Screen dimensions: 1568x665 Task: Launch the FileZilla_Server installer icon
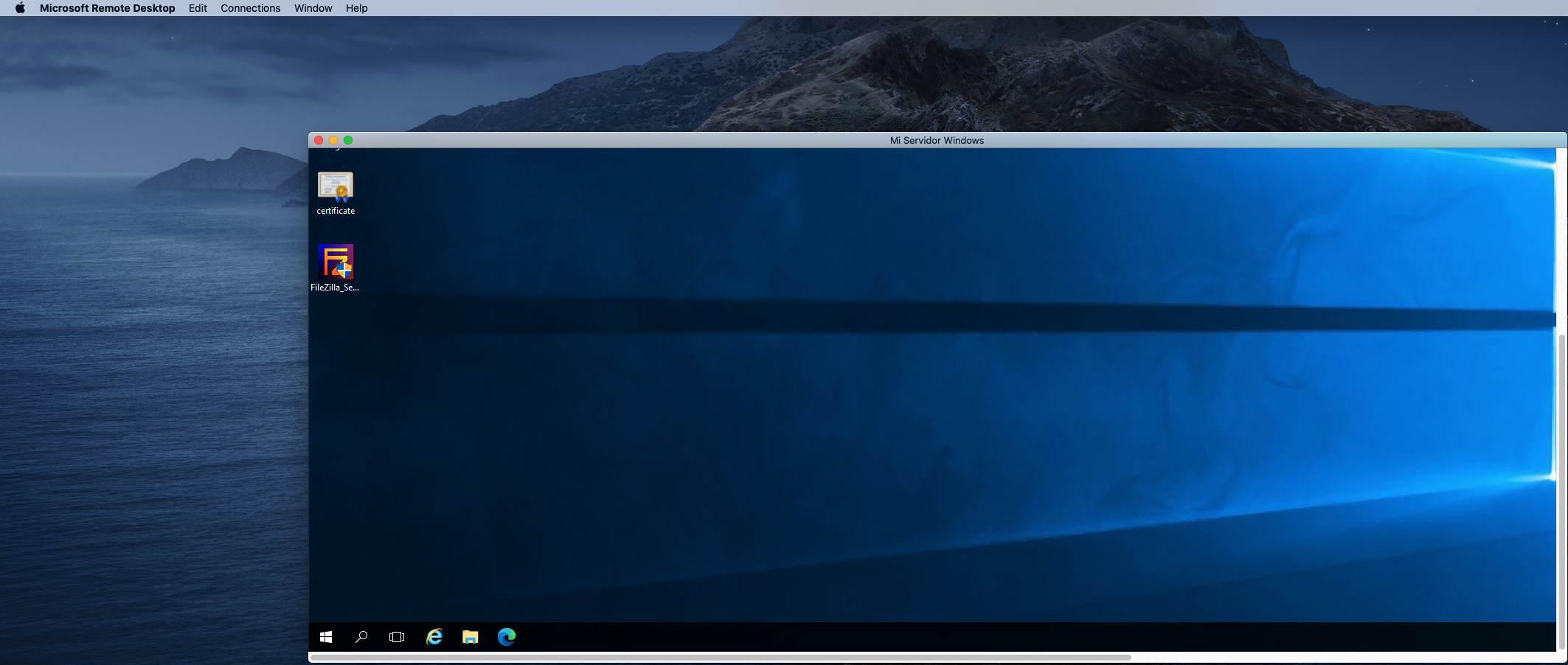tap(336, 262)
